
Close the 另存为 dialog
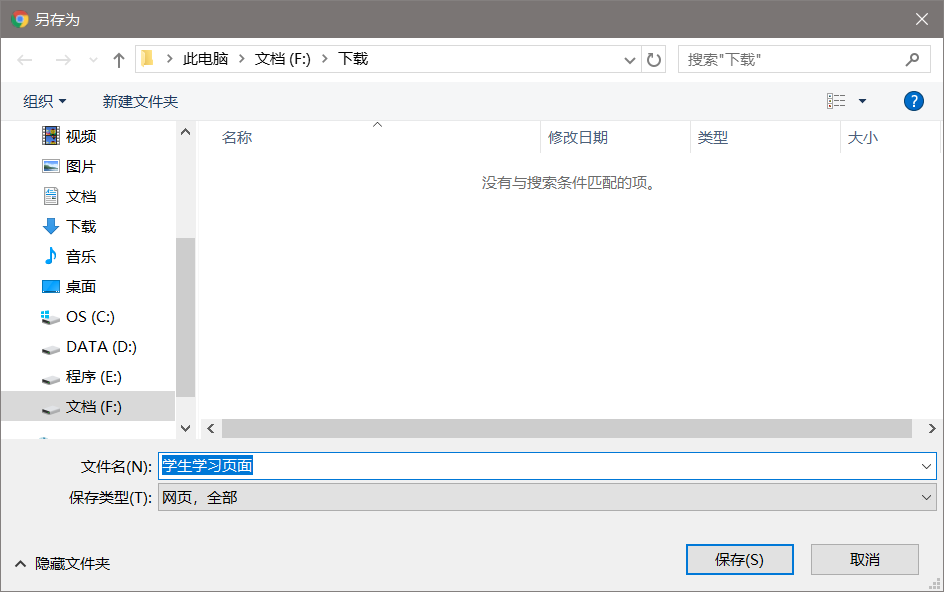[921, 19]
